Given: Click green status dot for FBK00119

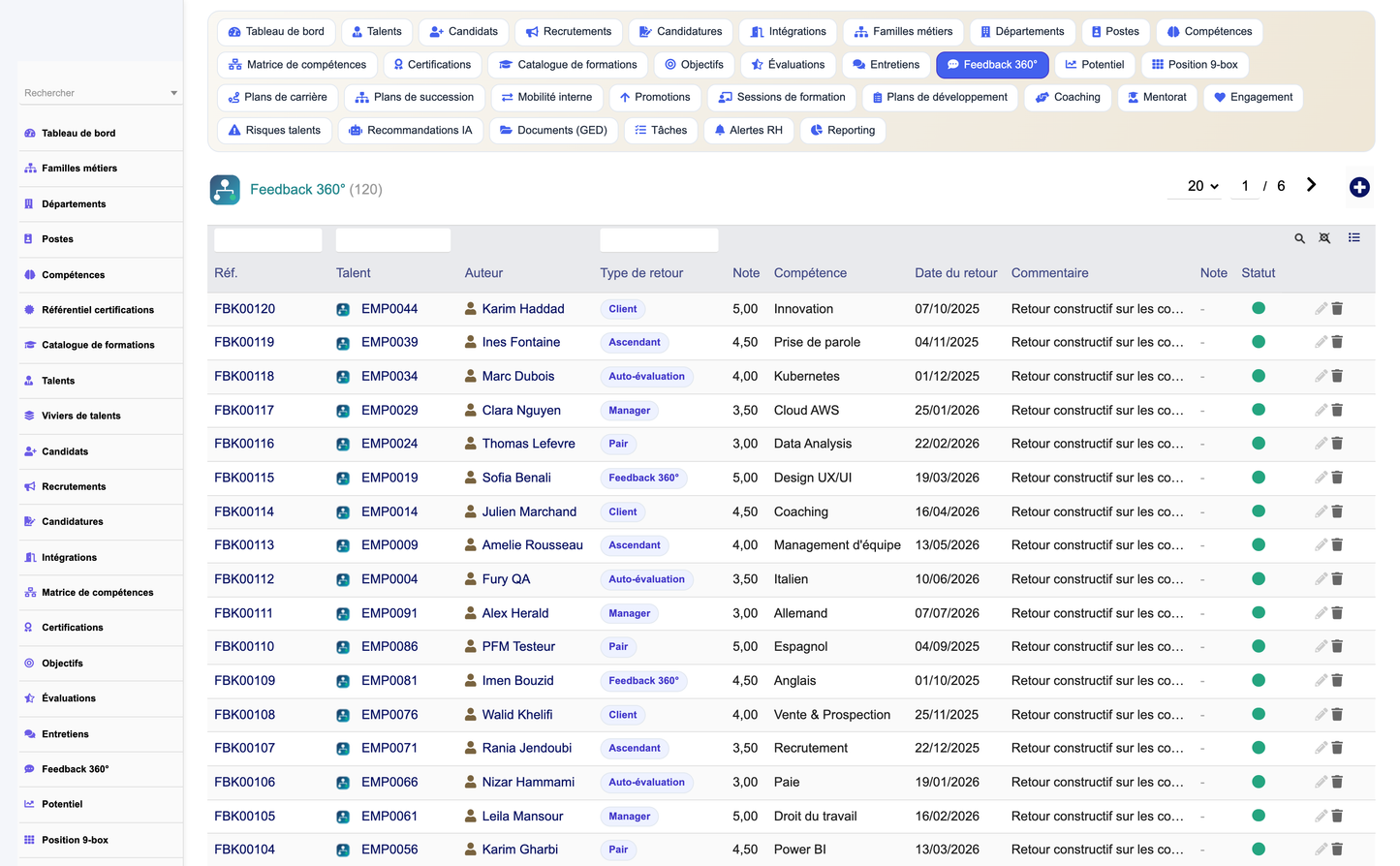Looking at the screenshot, I should click(1259, 342).
